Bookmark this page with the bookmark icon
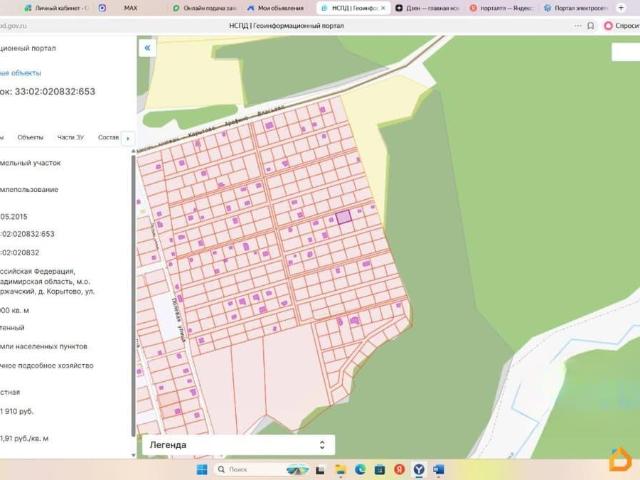The image size is (640, 480). (x=590, y=26)
